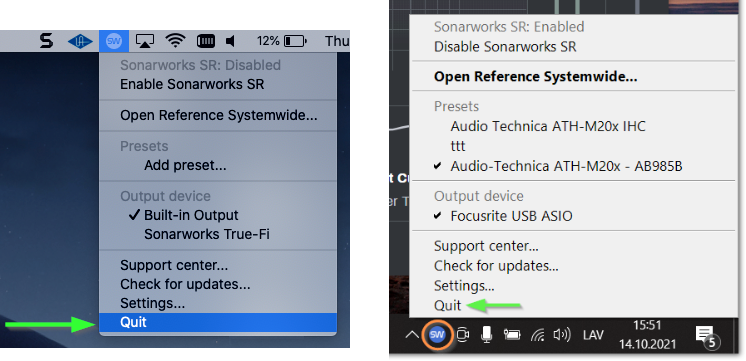Viewport: 746px width, 361px height.
Task: Select Open Reference Systemwide in macOS menu
Action: (218, 116)
